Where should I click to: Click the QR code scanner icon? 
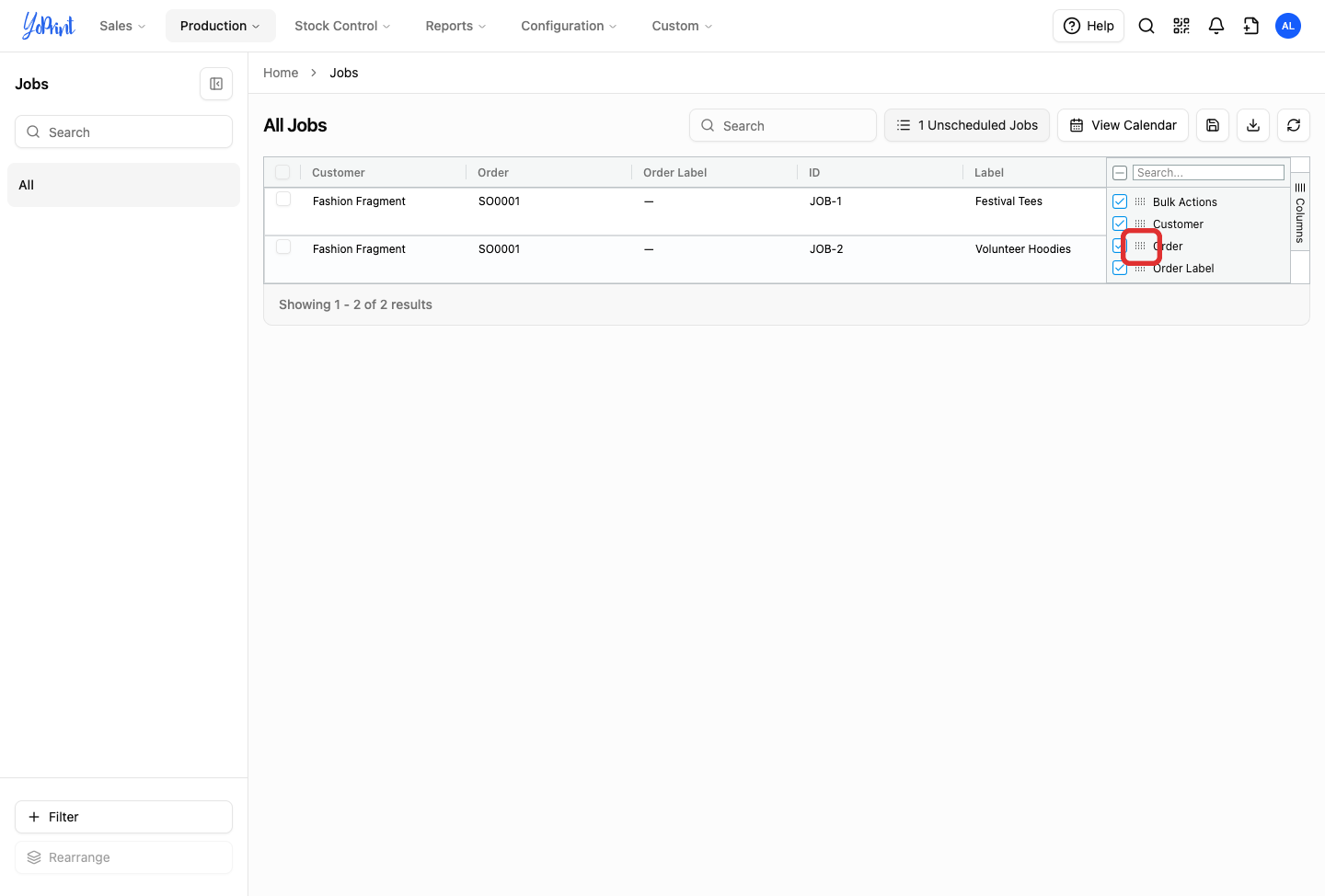click(1181, 26)
